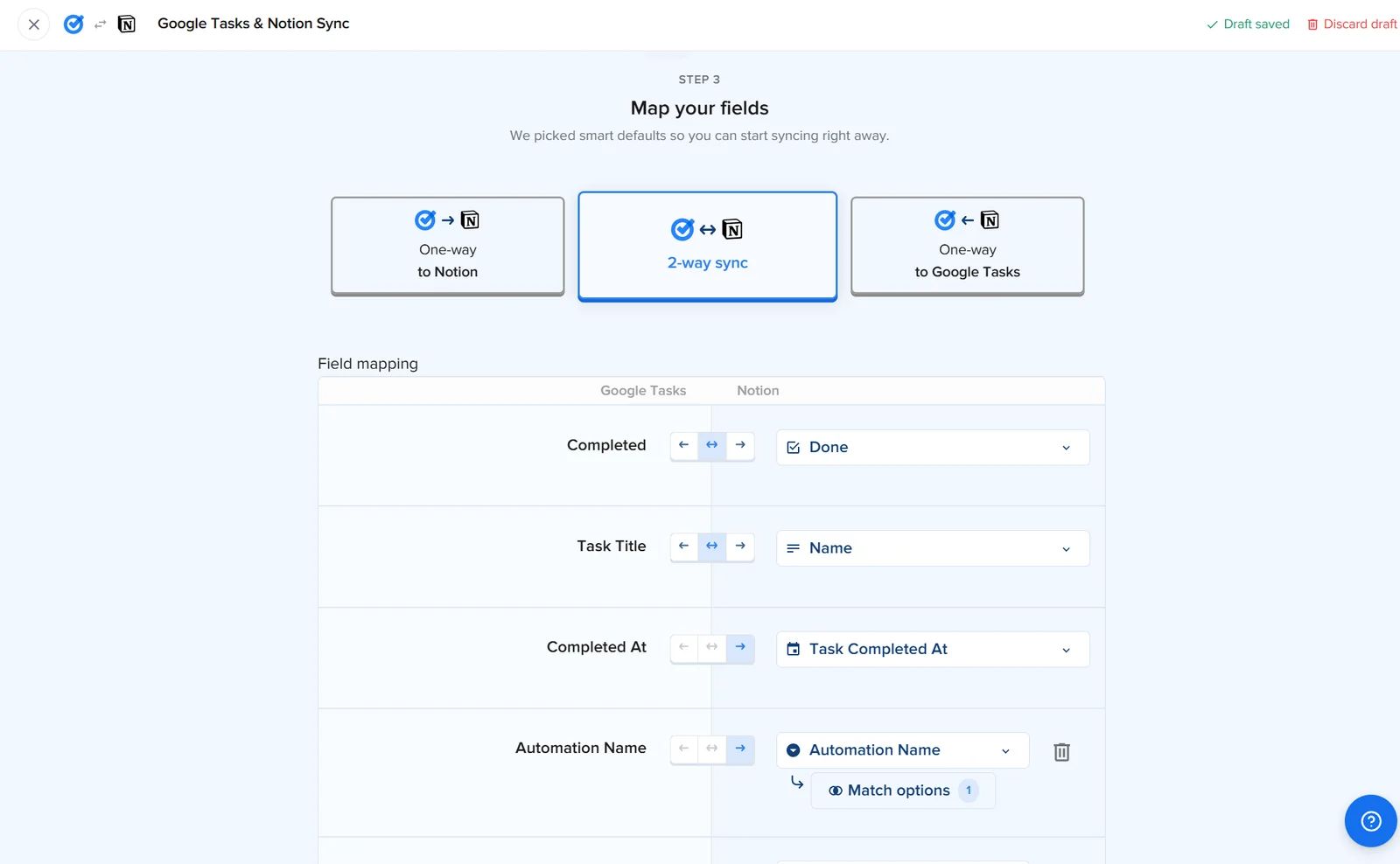Viewport: 1400px width, 864px height.
Task: Click the Completed At field label
Action: [x=597, y=647]
